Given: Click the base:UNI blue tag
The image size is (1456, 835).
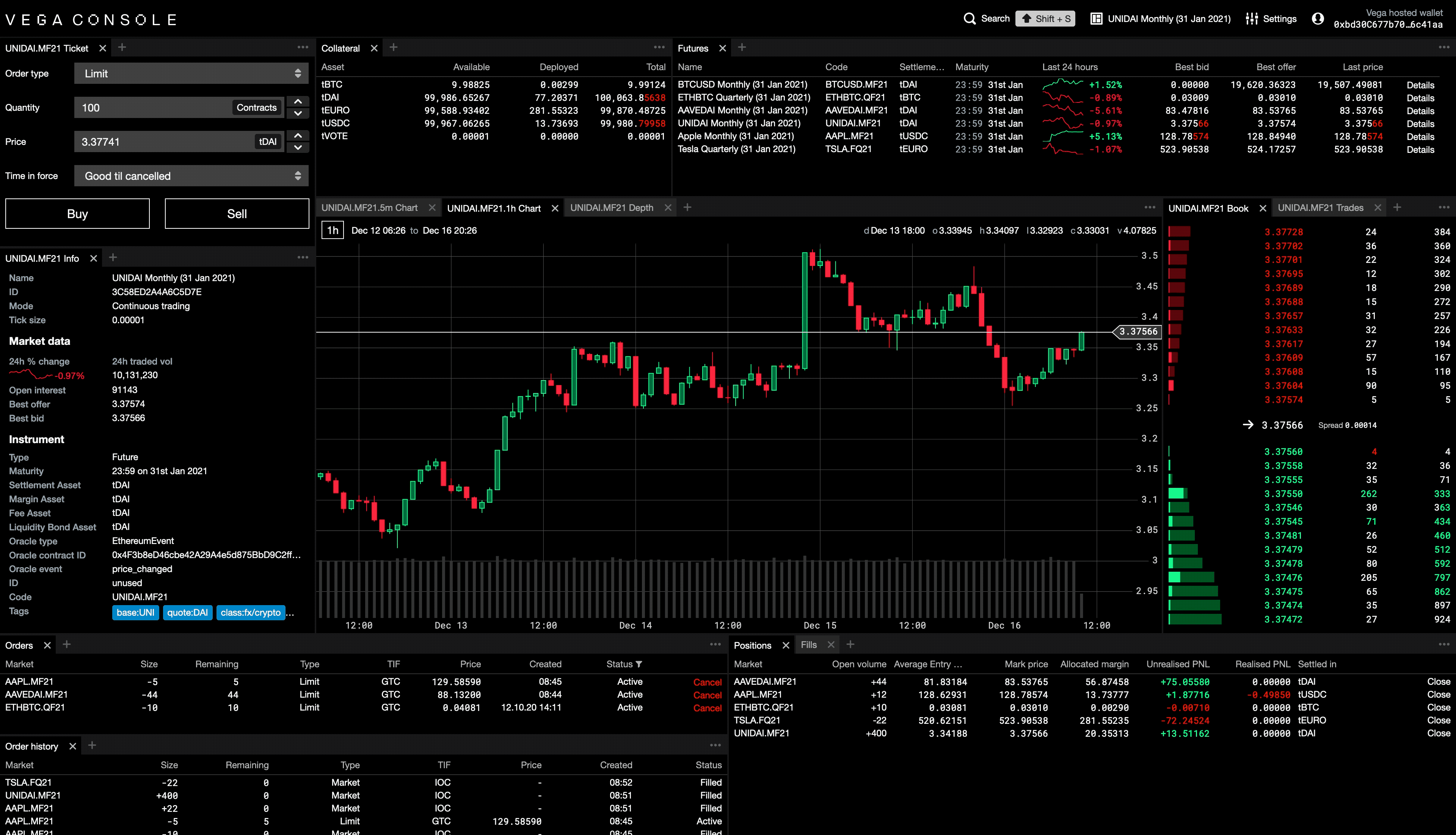Looking at the screenshot, I should pyautogui.click(x=135, y=612).
